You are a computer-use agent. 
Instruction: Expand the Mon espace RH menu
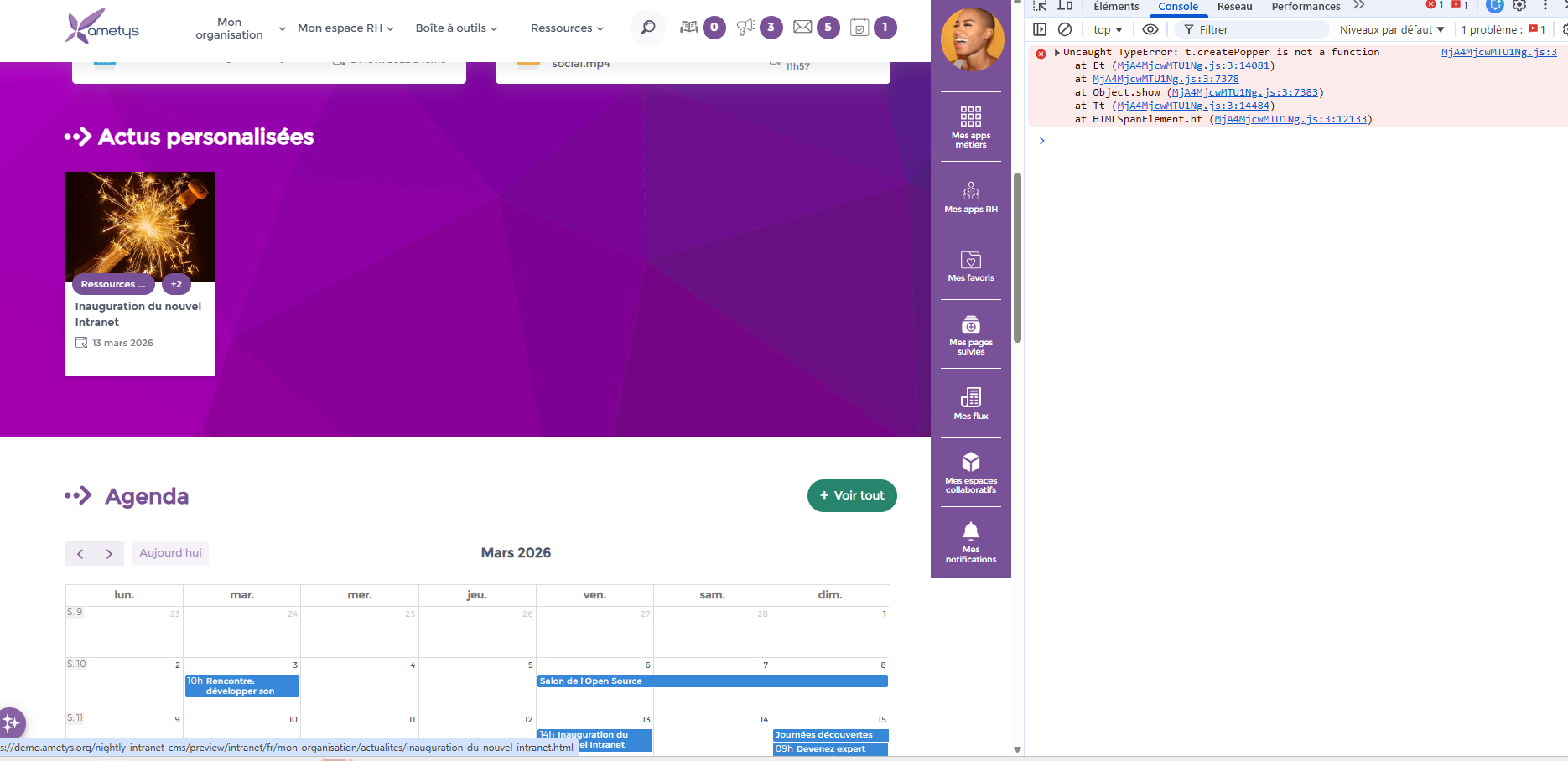[345, 28]
